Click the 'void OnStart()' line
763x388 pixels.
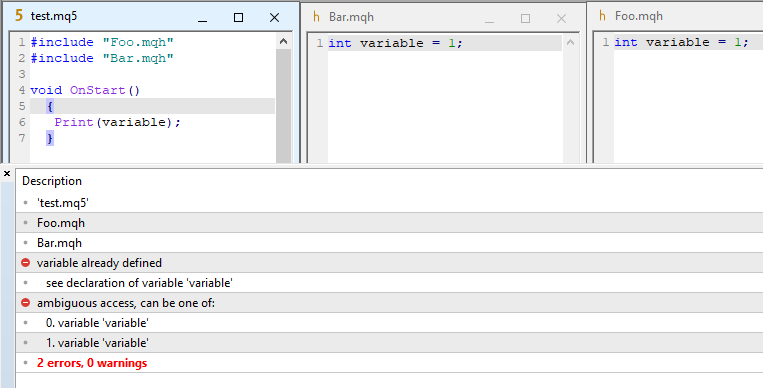pos(85,90)
